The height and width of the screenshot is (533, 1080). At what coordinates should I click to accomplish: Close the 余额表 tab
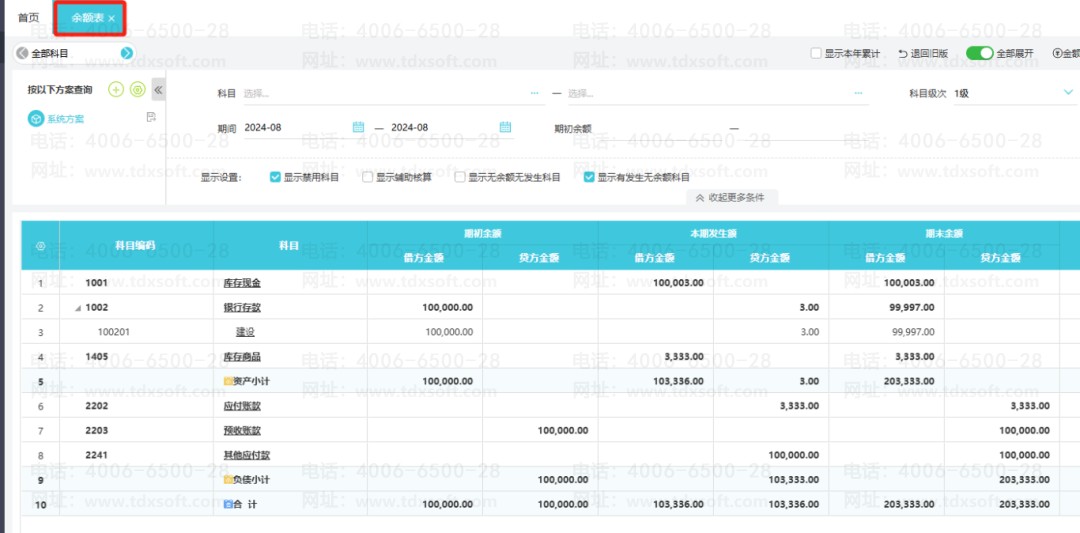click(x=112, y=18)
